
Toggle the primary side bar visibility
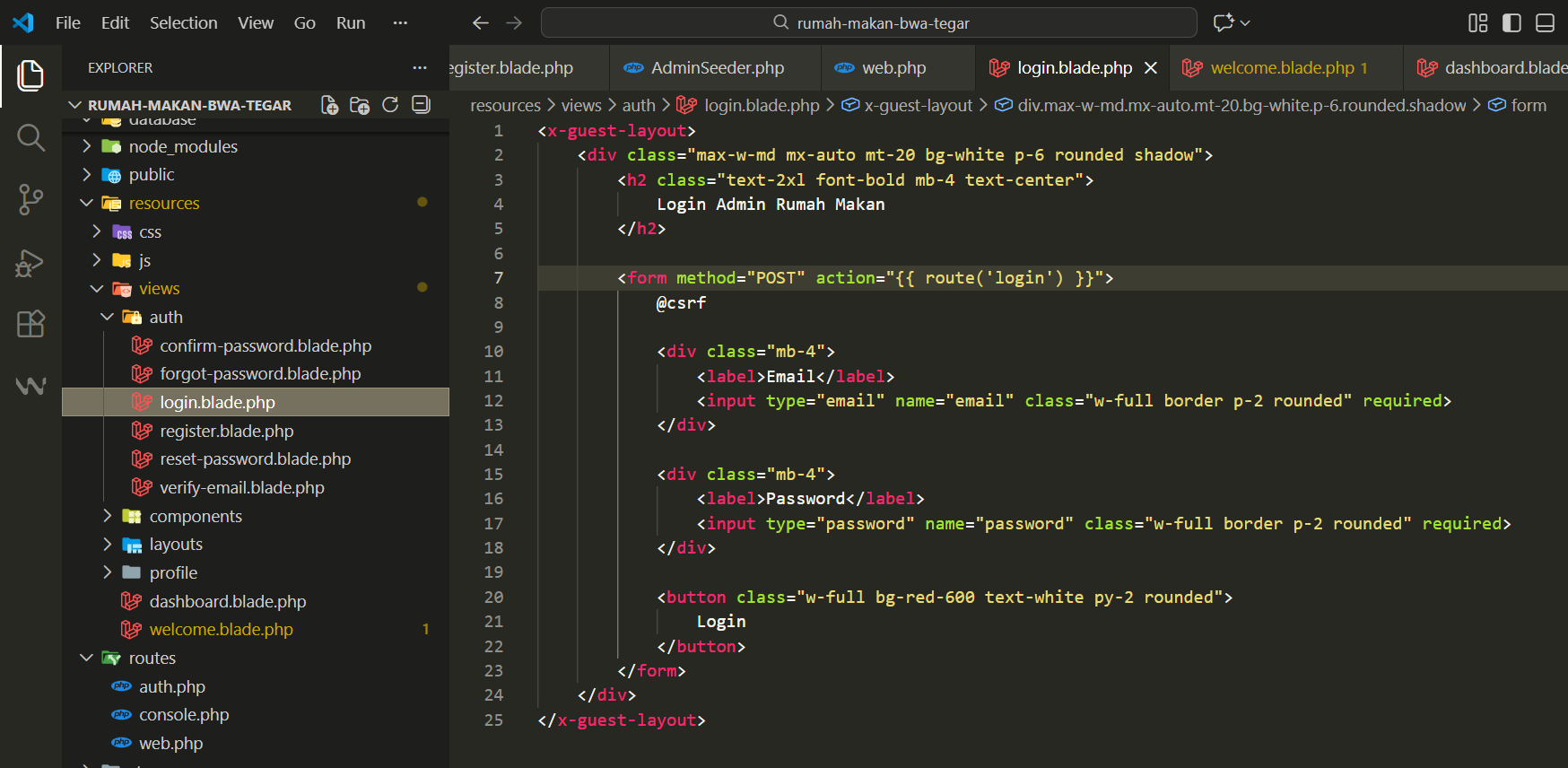1511,23
